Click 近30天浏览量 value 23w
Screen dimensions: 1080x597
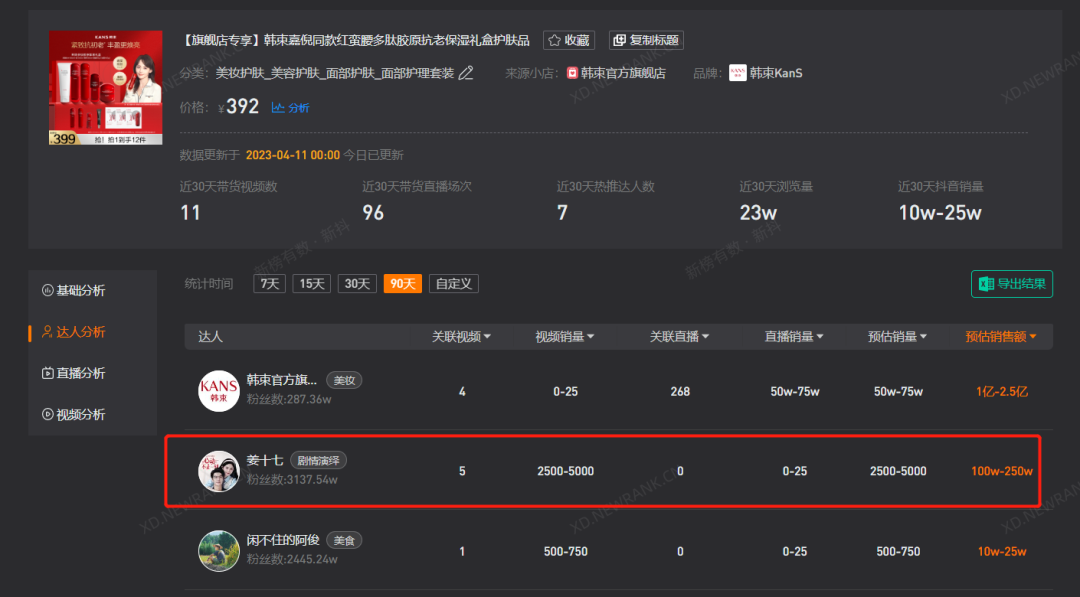[758, 213]
